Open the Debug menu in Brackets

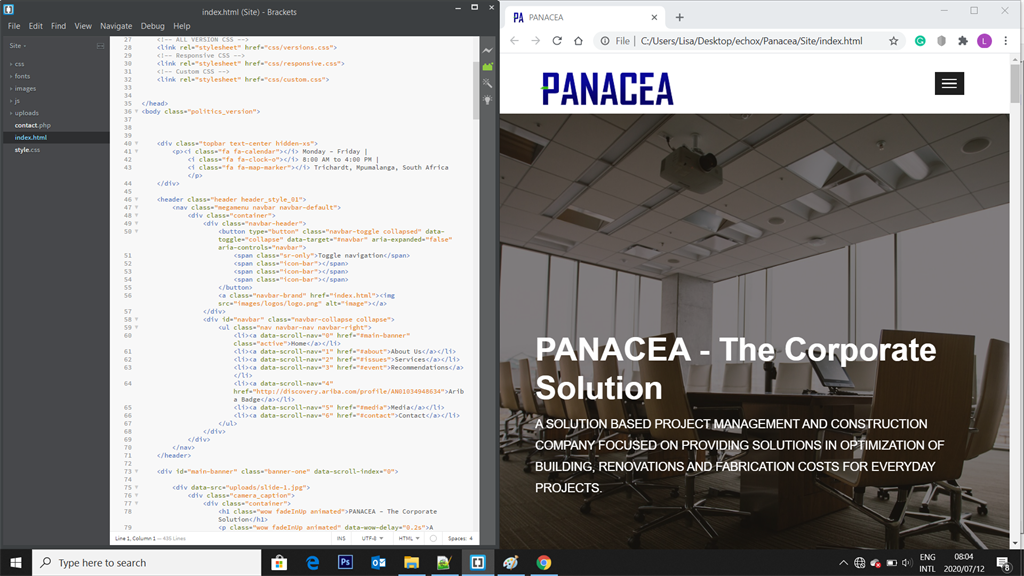(153, 26)
